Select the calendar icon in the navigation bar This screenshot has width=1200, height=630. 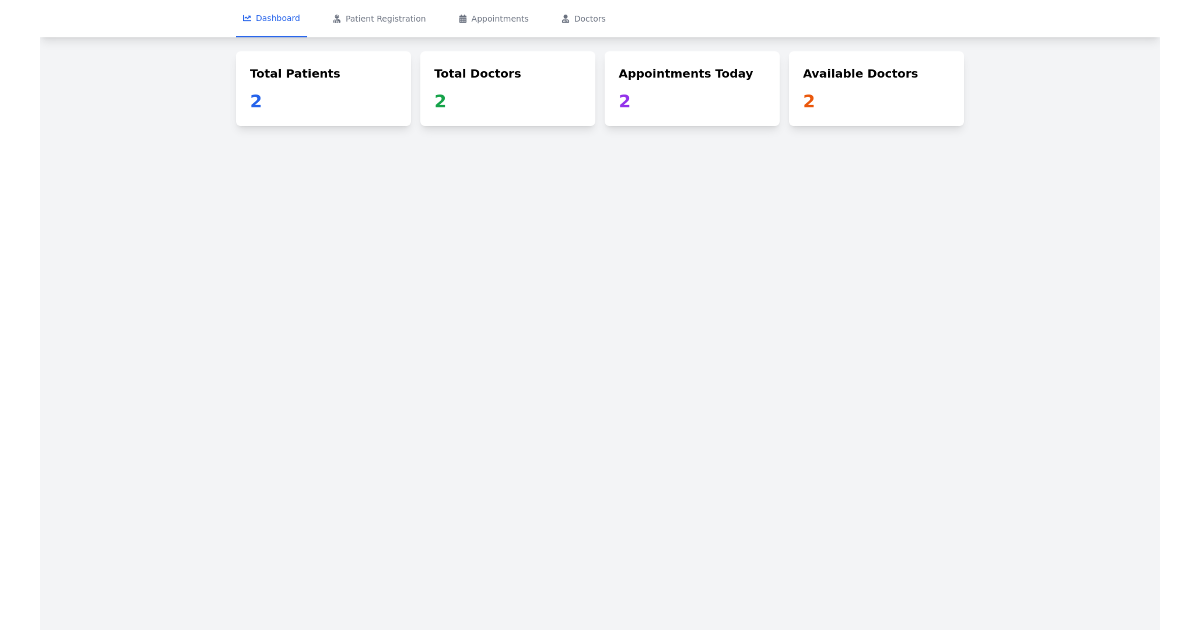461,18
